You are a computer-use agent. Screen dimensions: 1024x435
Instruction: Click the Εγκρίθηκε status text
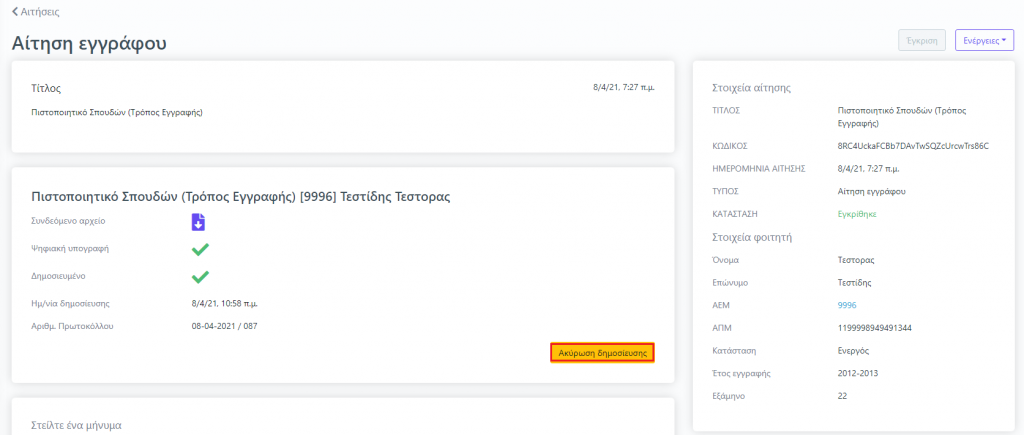pos(857,214)
